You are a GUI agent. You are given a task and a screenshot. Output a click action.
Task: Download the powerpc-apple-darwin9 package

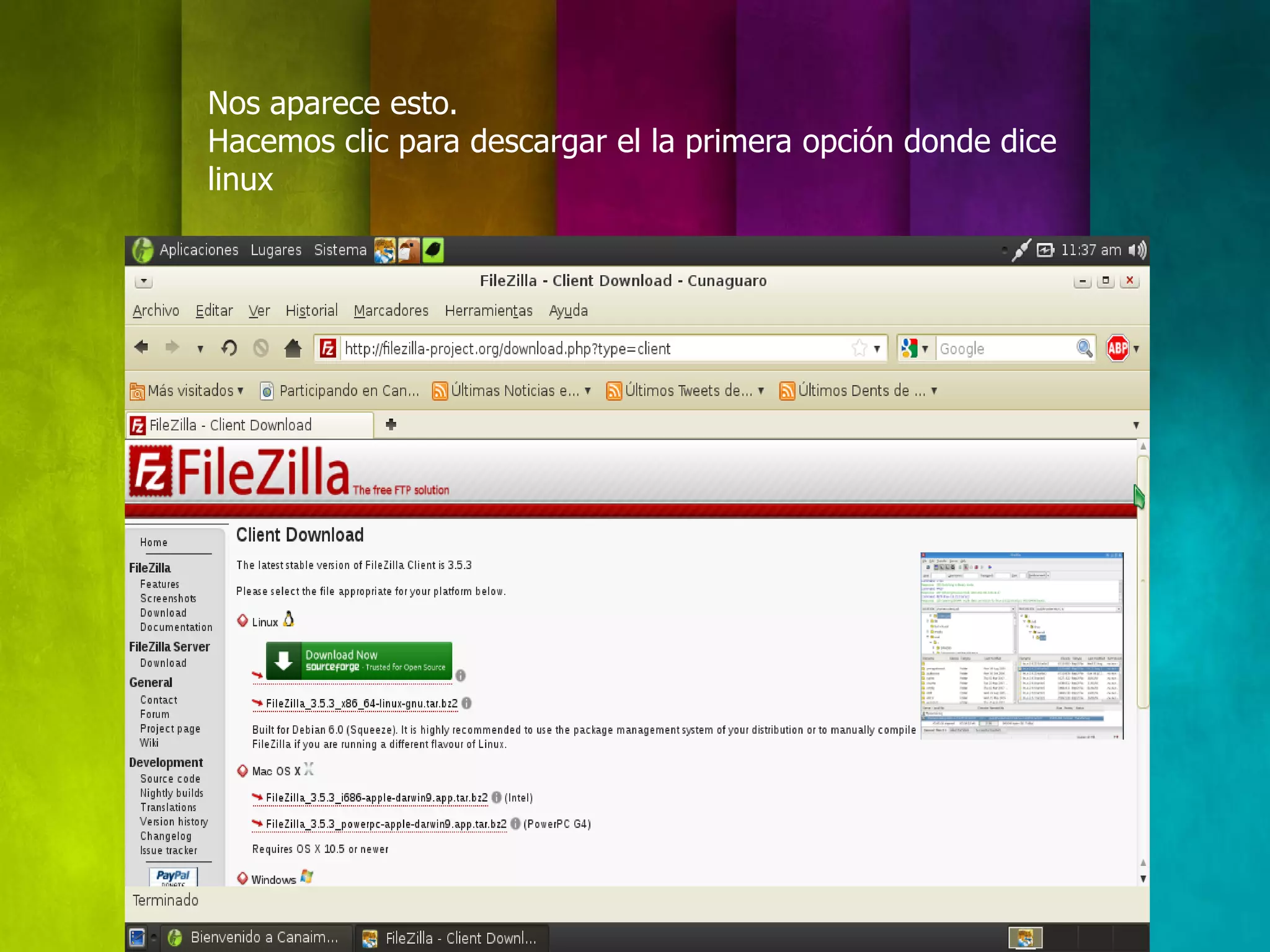pos(386,824)
